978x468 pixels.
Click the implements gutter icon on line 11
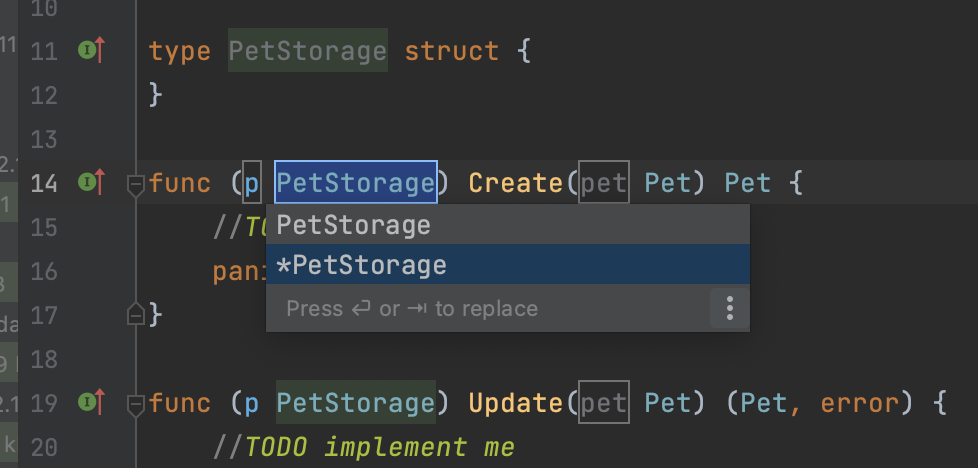point(91,50)
